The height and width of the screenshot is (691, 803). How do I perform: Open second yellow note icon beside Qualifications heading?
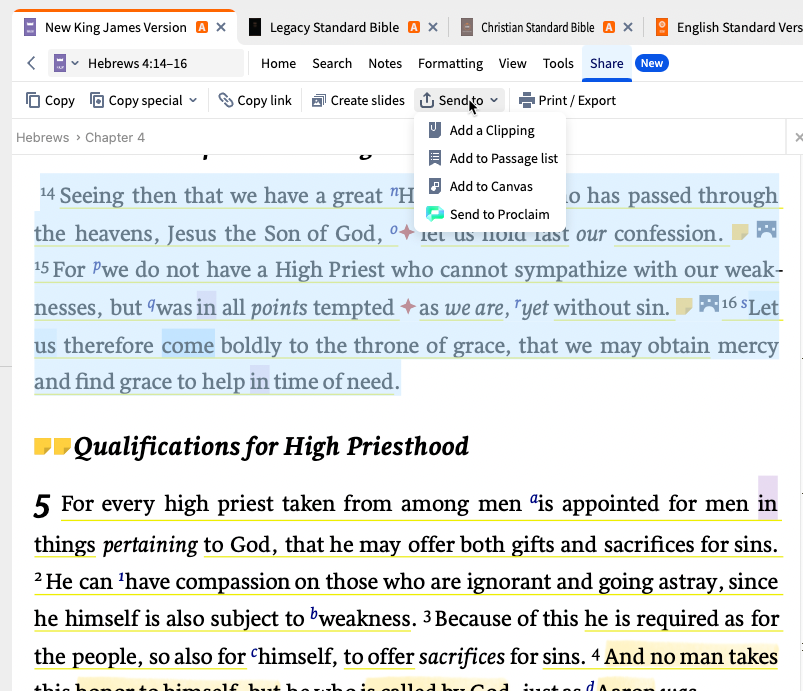[x=62, y=446]
